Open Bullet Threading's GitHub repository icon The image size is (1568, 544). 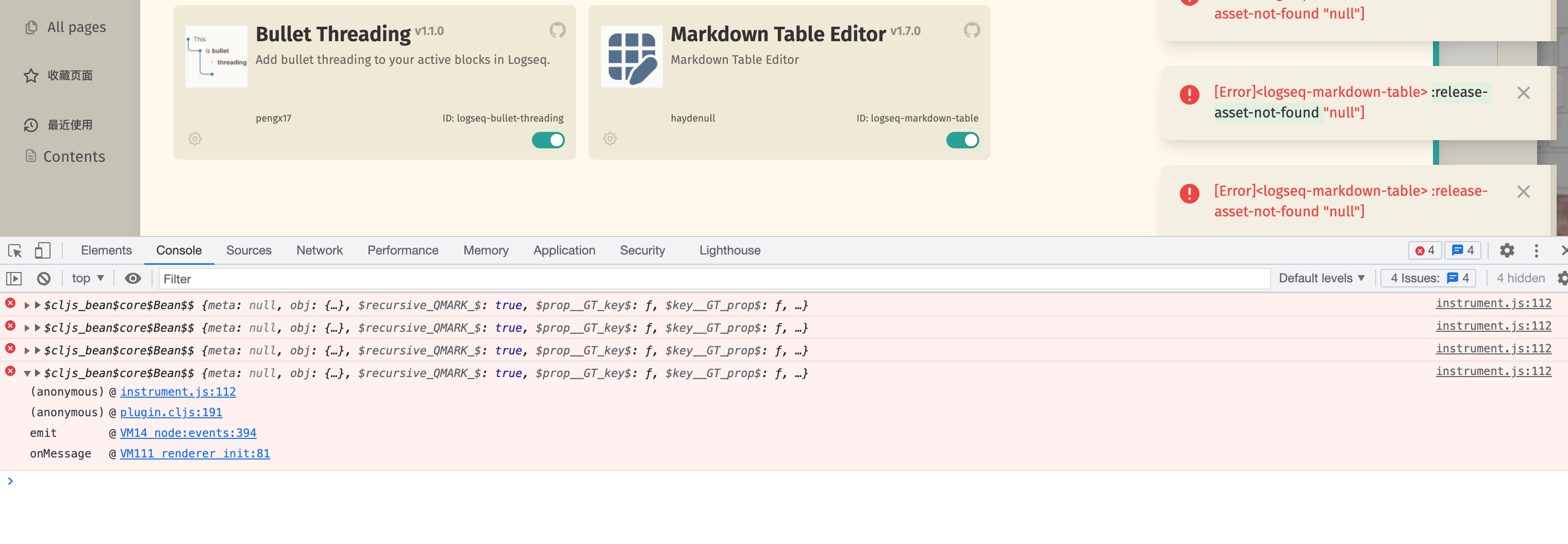pos(558,30)
